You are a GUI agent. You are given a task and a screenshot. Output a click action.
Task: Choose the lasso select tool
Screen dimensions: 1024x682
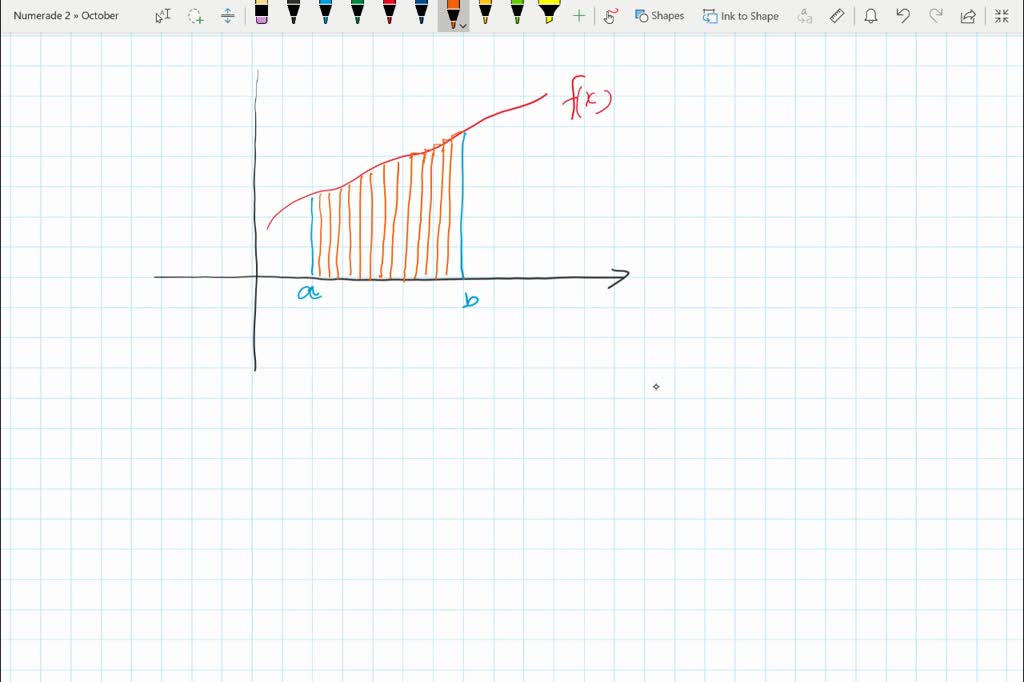click(195, 16)
